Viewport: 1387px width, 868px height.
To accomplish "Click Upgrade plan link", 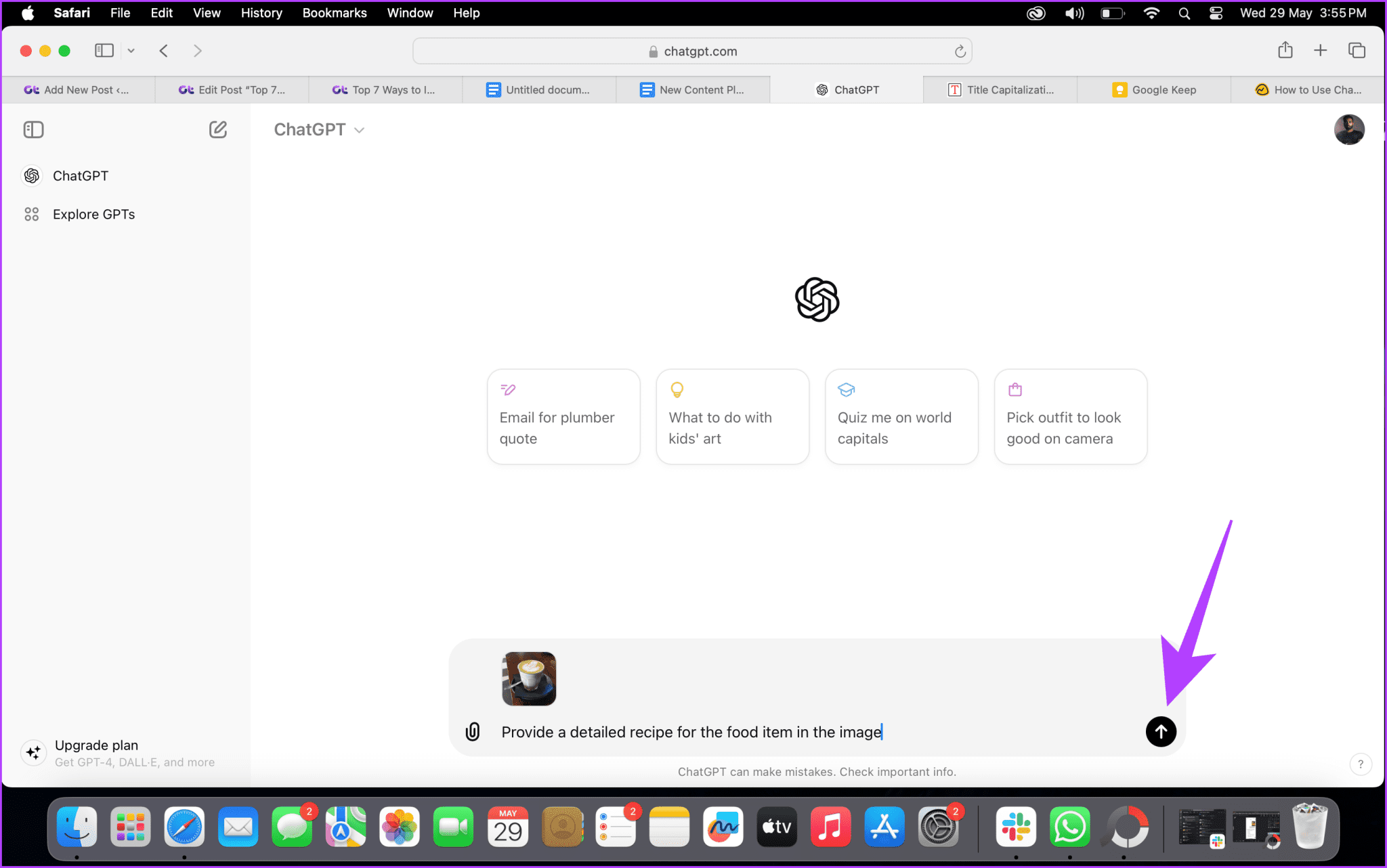I will point(96,745).
